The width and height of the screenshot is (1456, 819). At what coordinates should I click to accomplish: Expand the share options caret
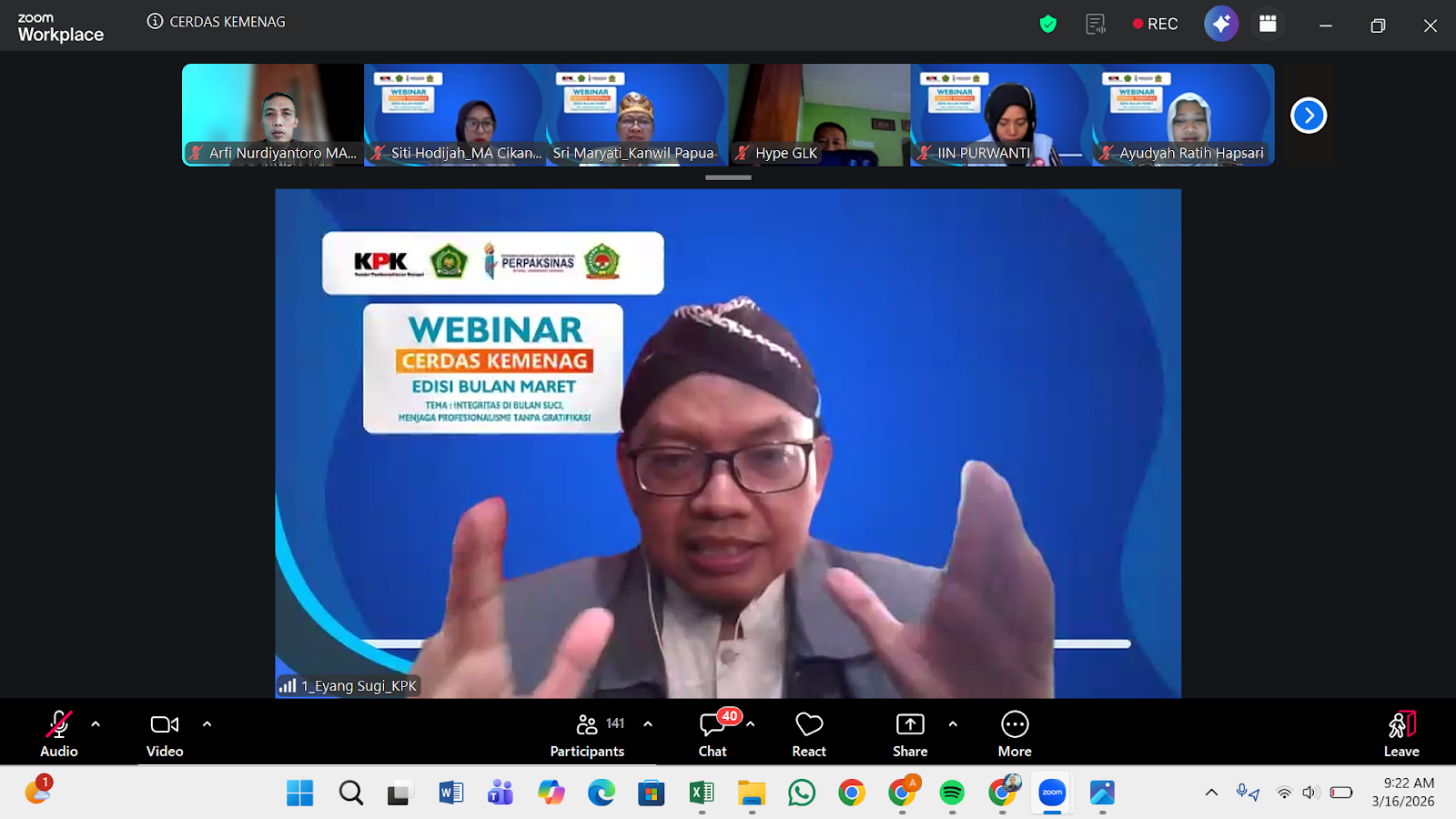pyautogui.click(x=953, y=724)
